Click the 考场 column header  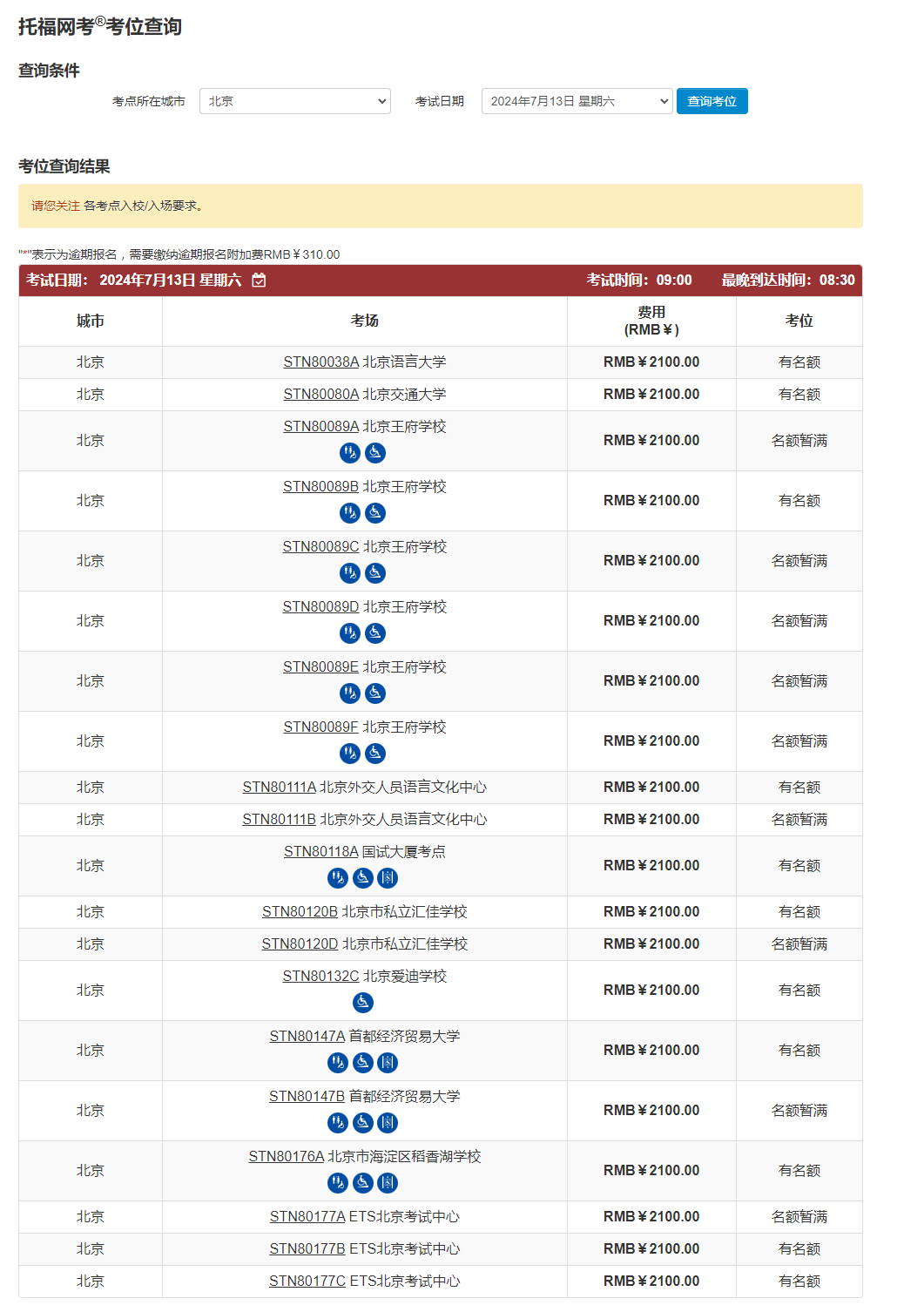pos(365,321)
